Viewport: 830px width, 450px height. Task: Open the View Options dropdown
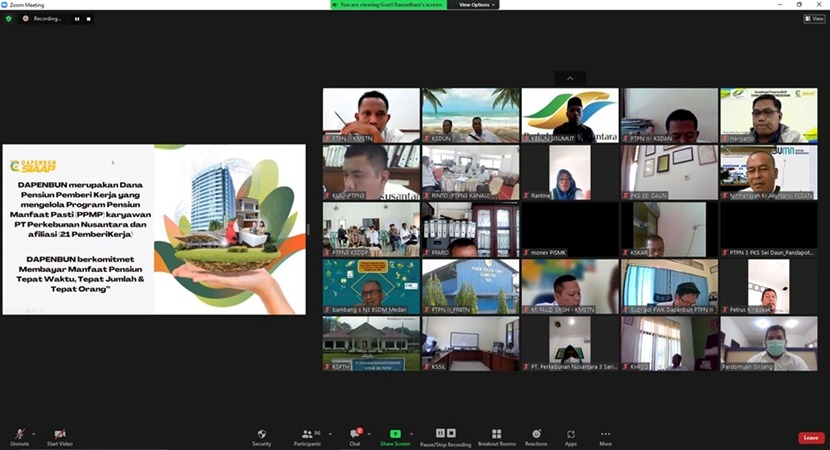pos(478,5)
